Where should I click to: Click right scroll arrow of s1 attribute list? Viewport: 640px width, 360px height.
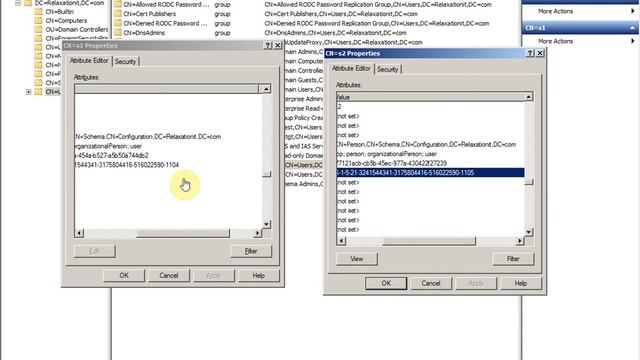(x=257, y=233)
